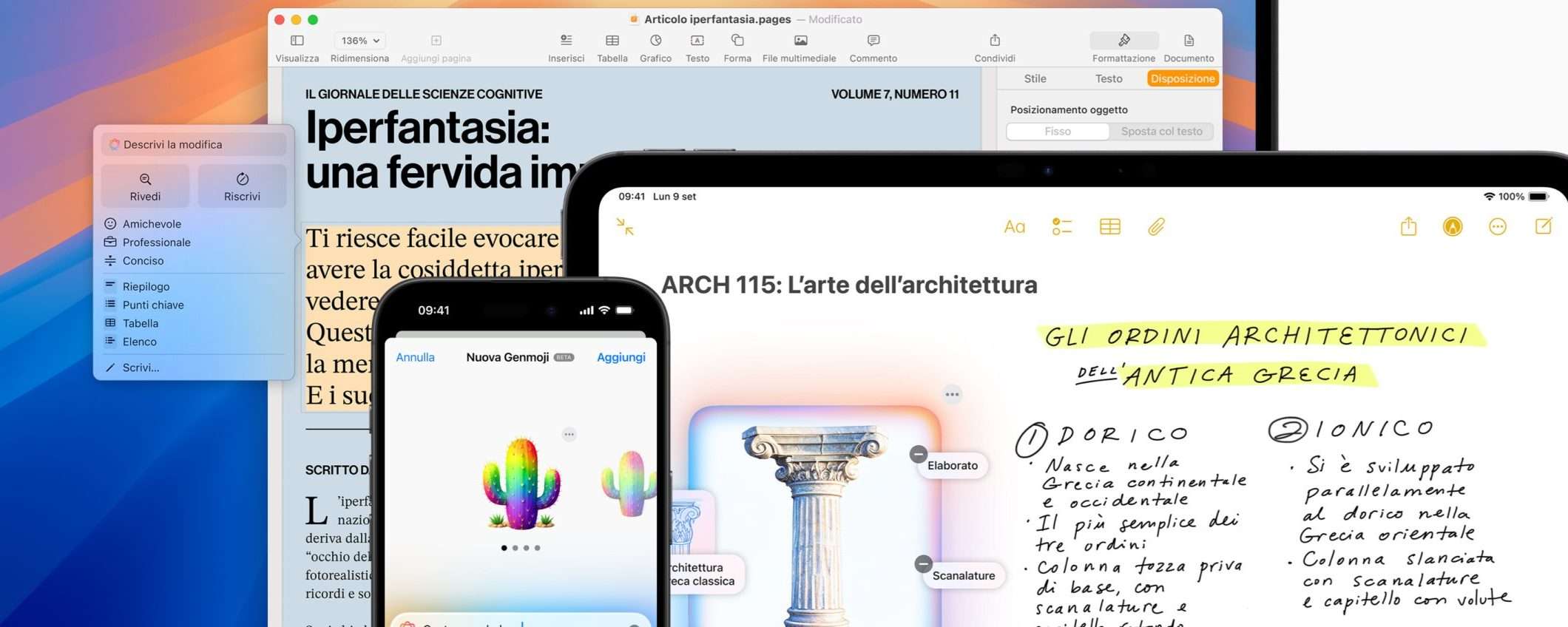
Task: Click the Descrivi la modifica text field
Action: click(194, 145)
